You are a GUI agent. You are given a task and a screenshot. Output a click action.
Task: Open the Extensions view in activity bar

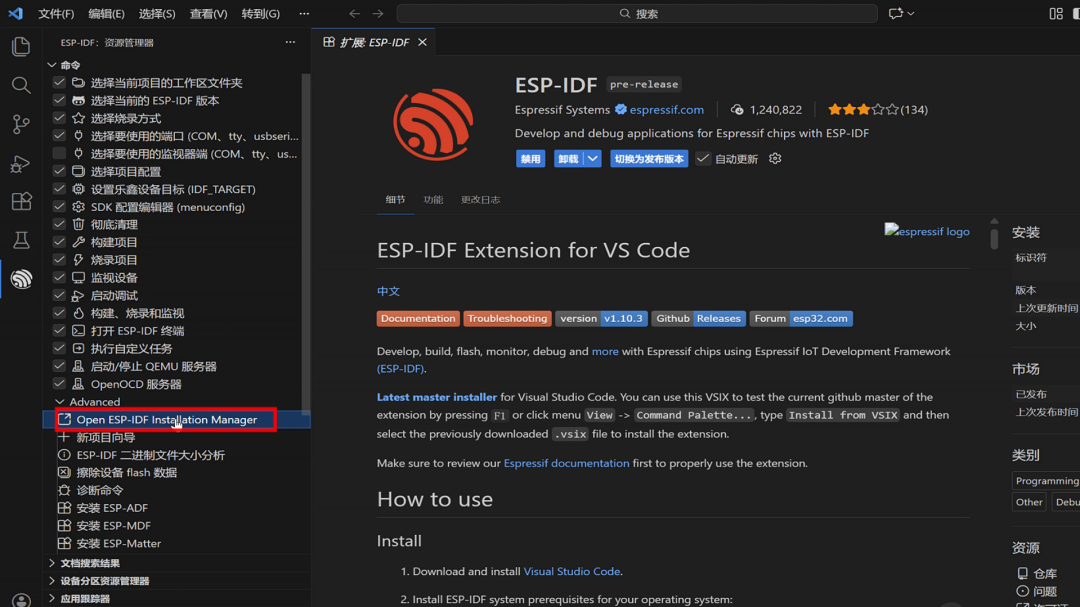coord(21,201)
